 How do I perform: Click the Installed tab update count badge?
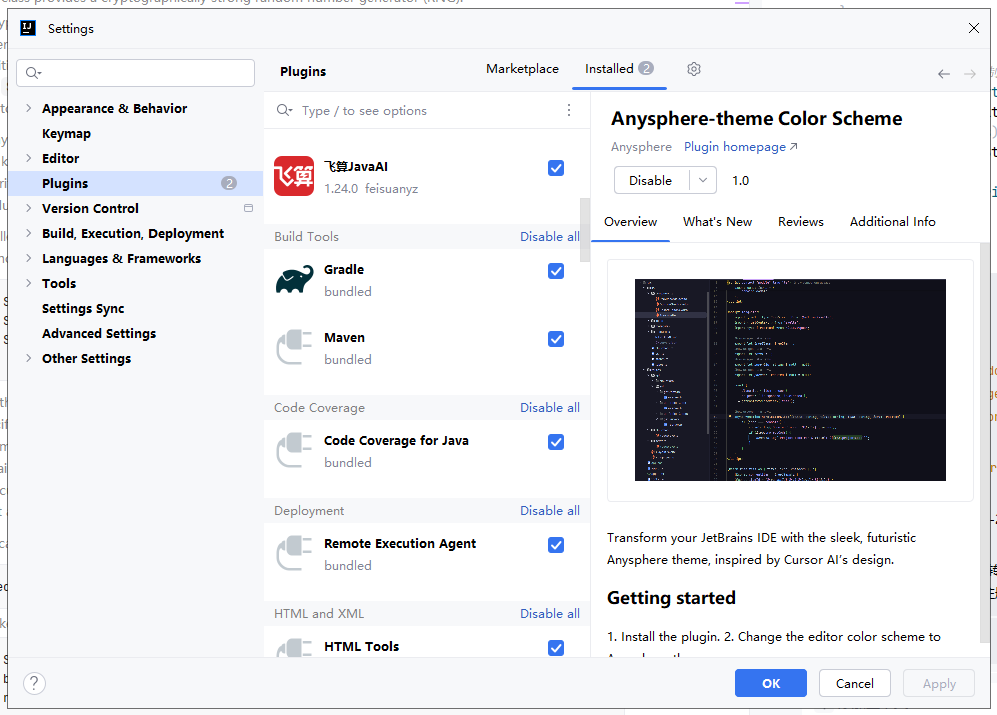pos(646,68)
